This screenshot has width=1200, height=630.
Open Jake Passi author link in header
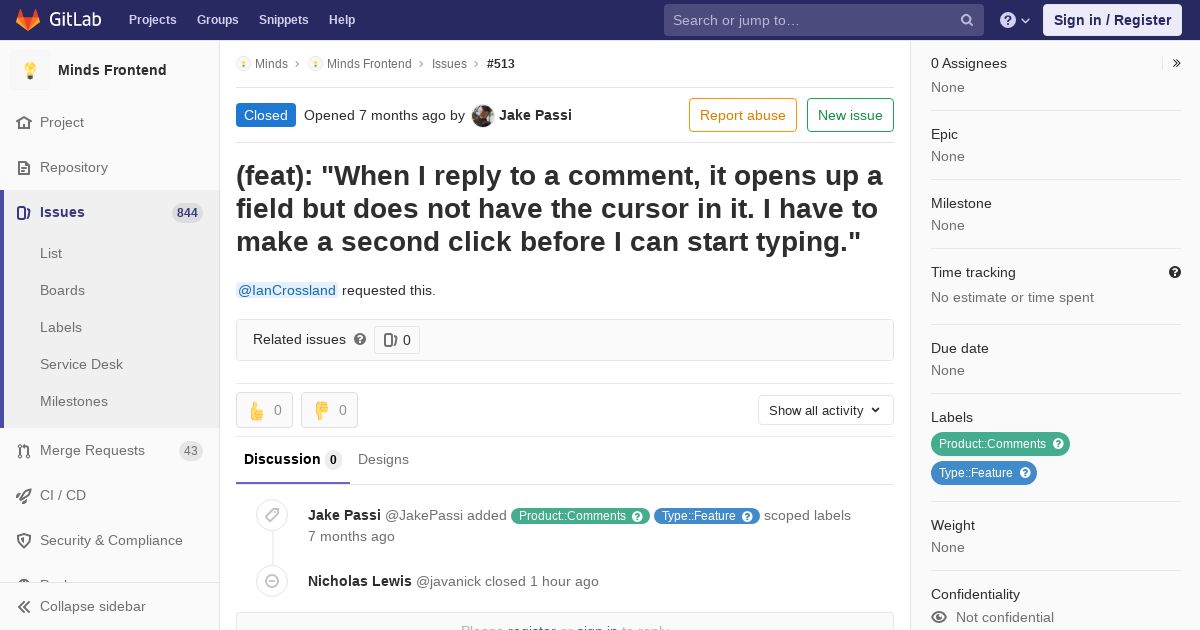pyautogui.click(x=535, y=115)
